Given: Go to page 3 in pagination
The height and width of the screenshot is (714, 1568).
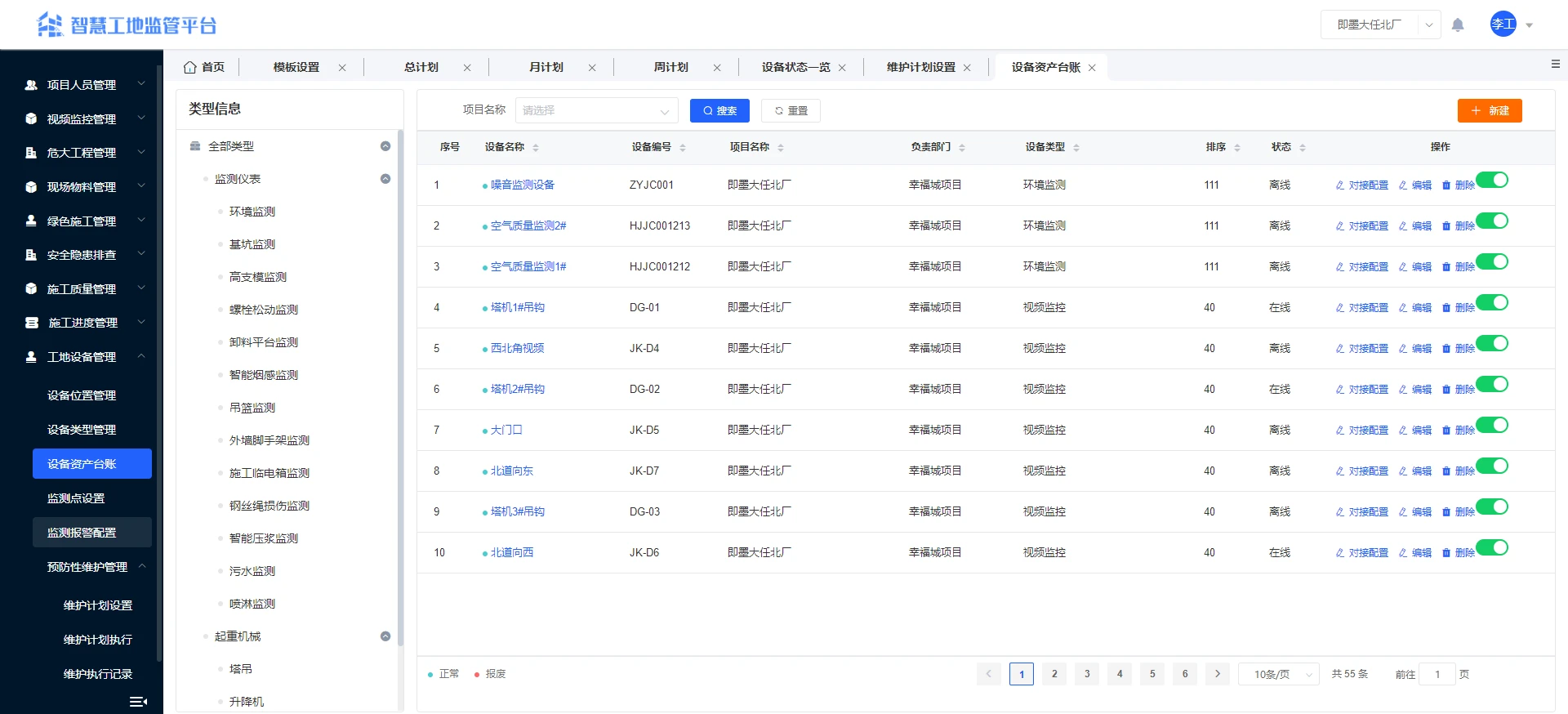Looking at the screenshot, I should click(x=1087, y=674).
